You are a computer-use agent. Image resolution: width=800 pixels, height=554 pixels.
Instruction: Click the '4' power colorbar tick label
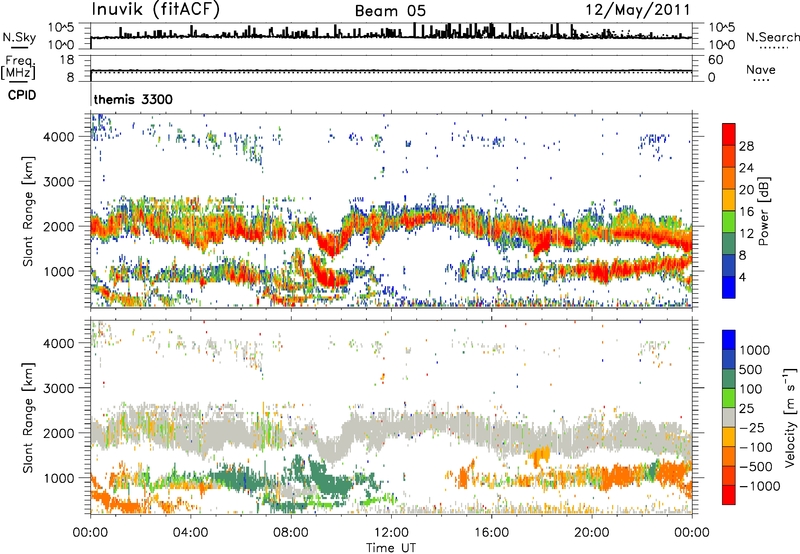[743, 277]
